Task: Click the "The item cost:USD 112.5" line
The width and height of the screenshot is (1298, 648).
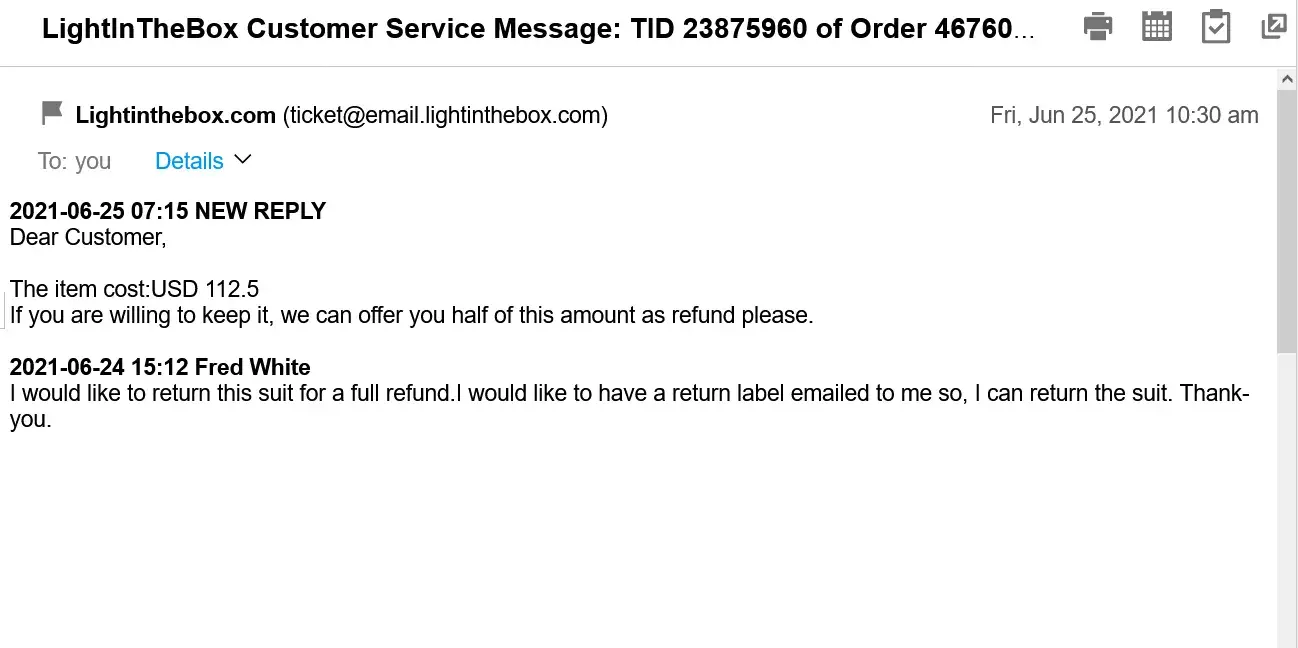Action: click(x=135, y=289)
